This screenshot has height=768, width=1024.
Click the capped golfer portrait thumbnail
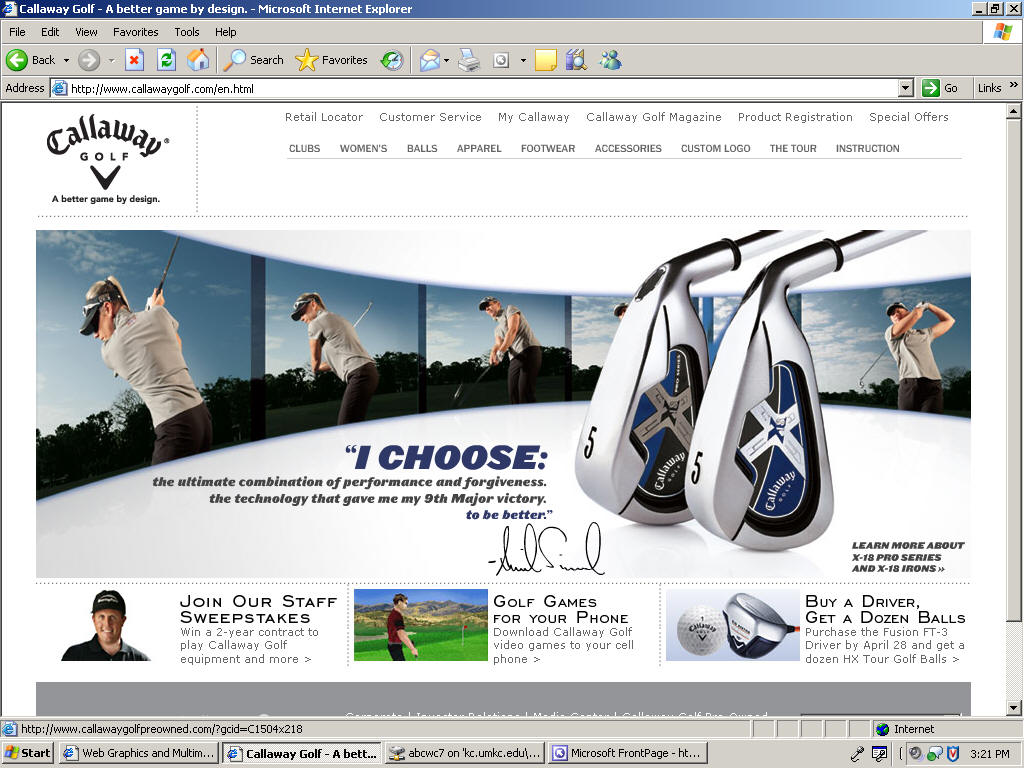[x=106, y=625]
